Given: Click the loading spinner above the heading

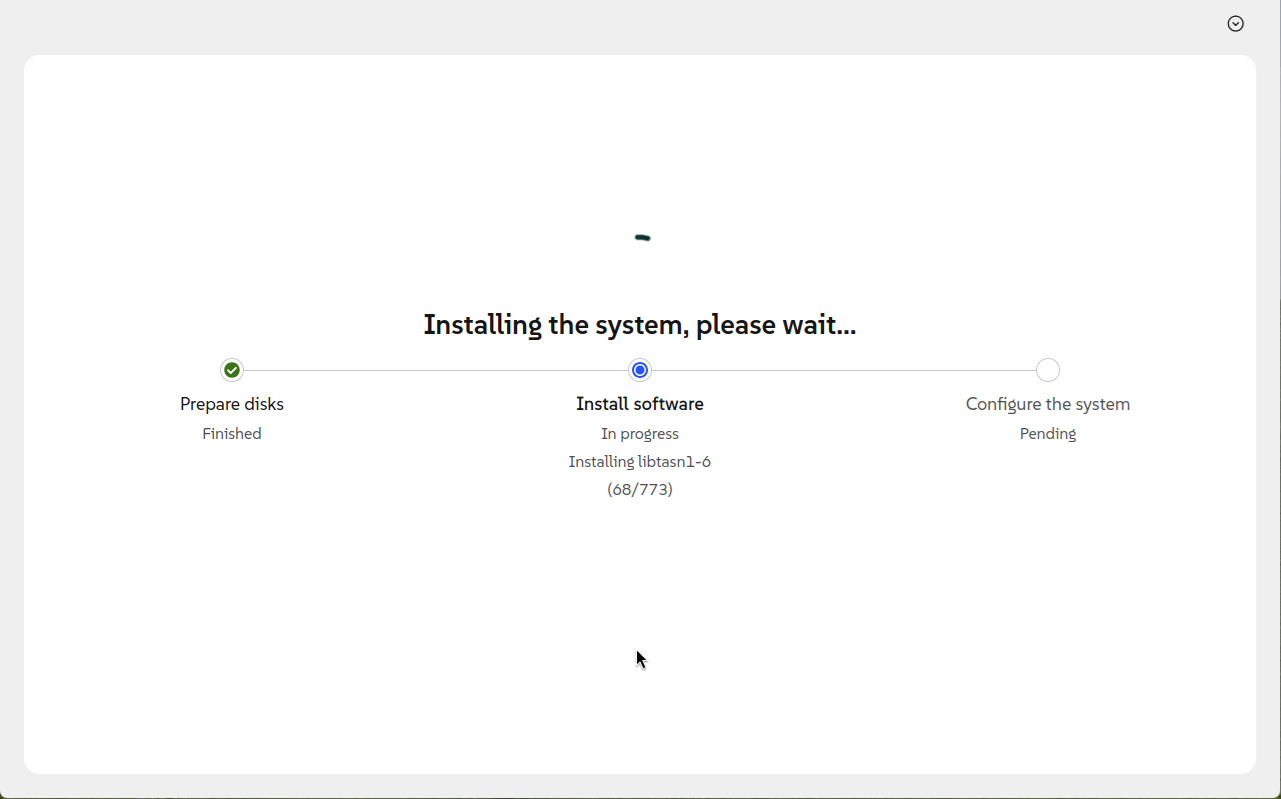Looking at the screenshot, I should tap(641, 238).
